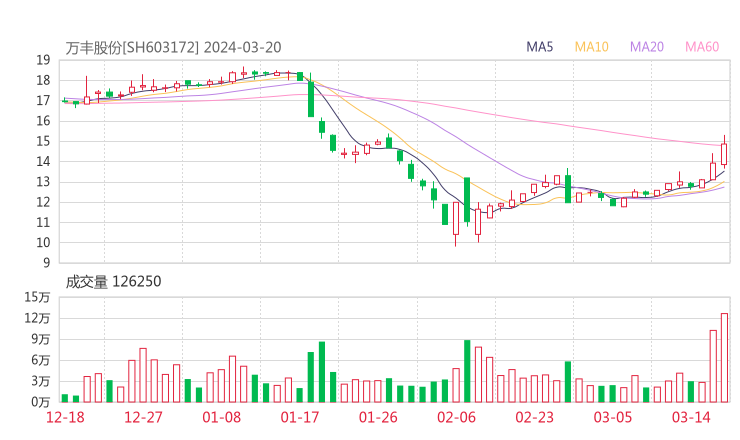The width and height of the screenshot is (740, 440).
Task: Select the tallest red volume bar at far right
Action: tap(724, 358)
